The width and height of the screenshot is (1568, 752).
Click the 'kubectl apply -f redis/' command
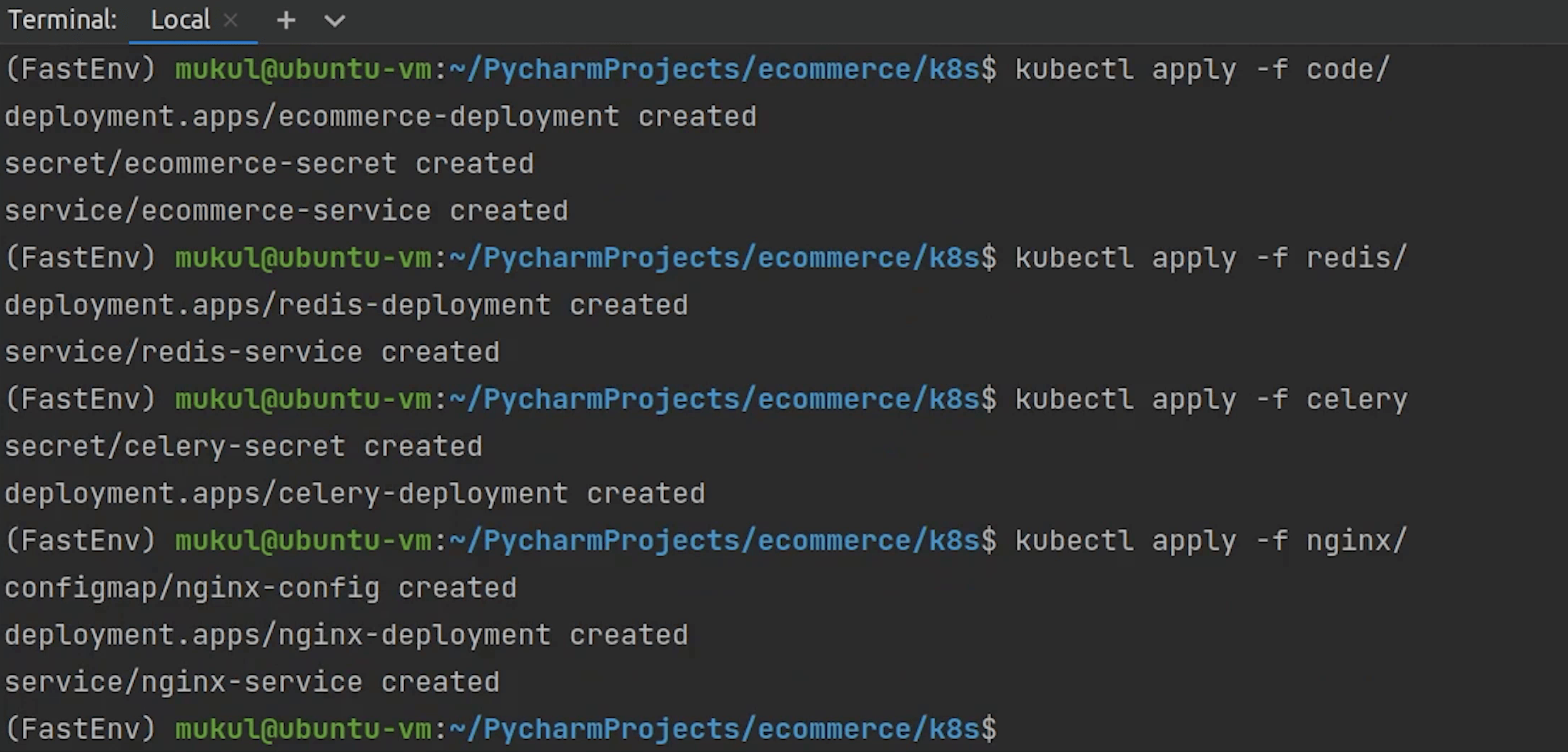tap(1210, 258)
